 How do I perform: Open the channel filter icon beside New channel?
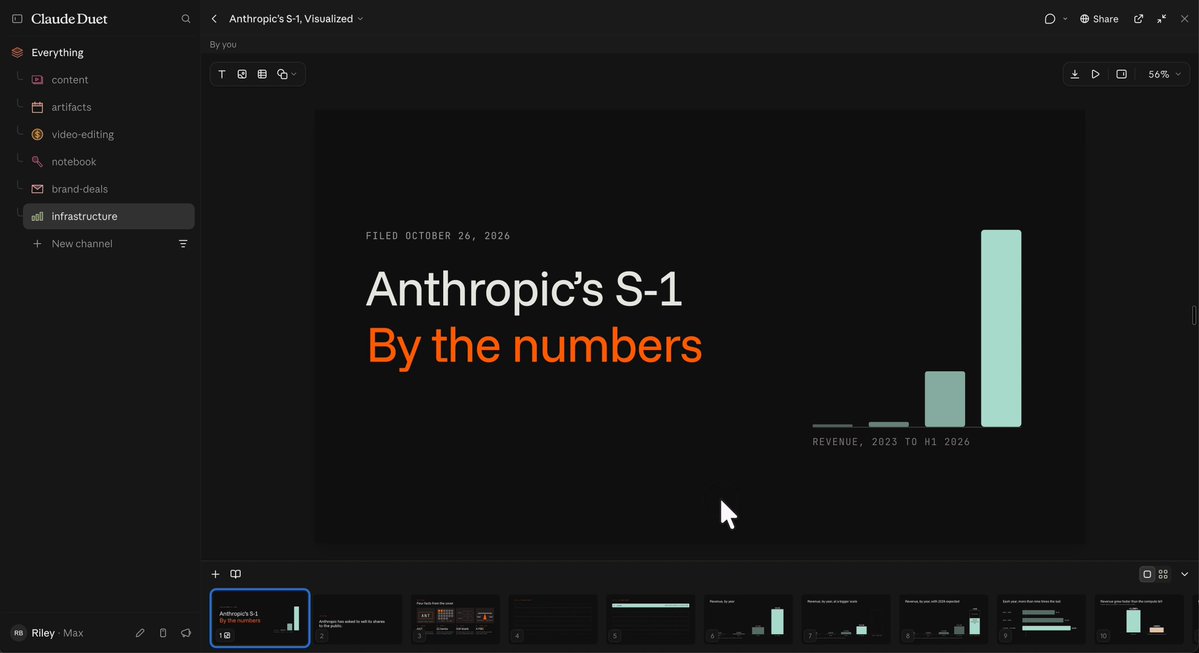183,244
